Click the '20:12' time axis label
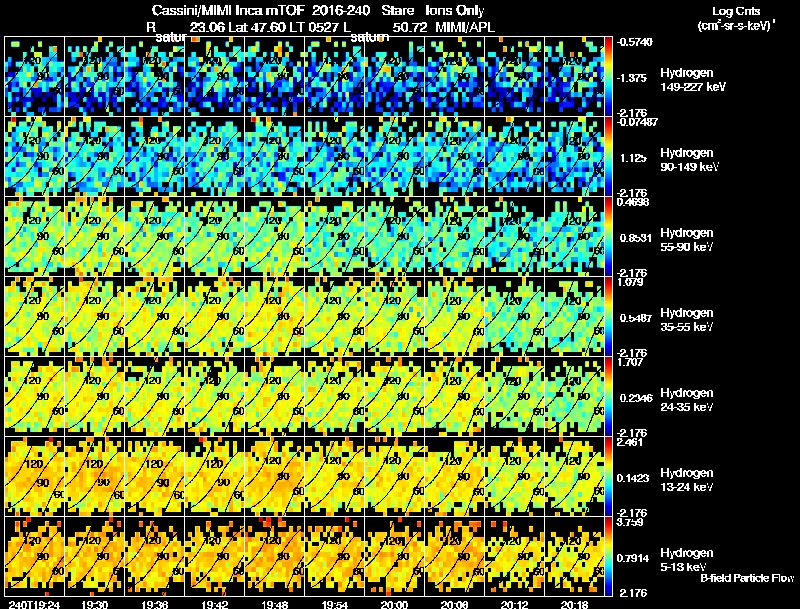Image resolution: width=800 pixels, height=609 pixels. click(x=514, y=604)
